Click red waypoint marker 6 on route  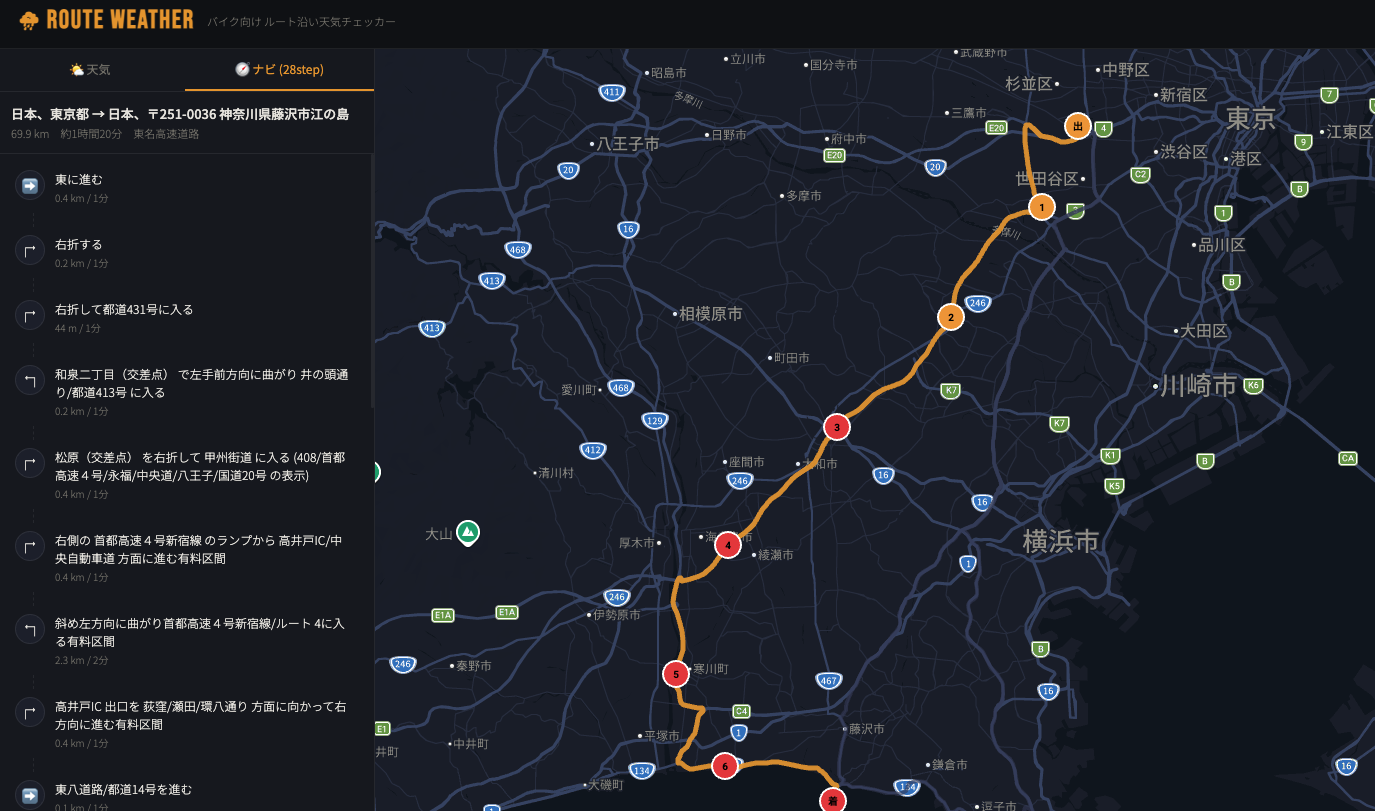(x=725, y=766)
